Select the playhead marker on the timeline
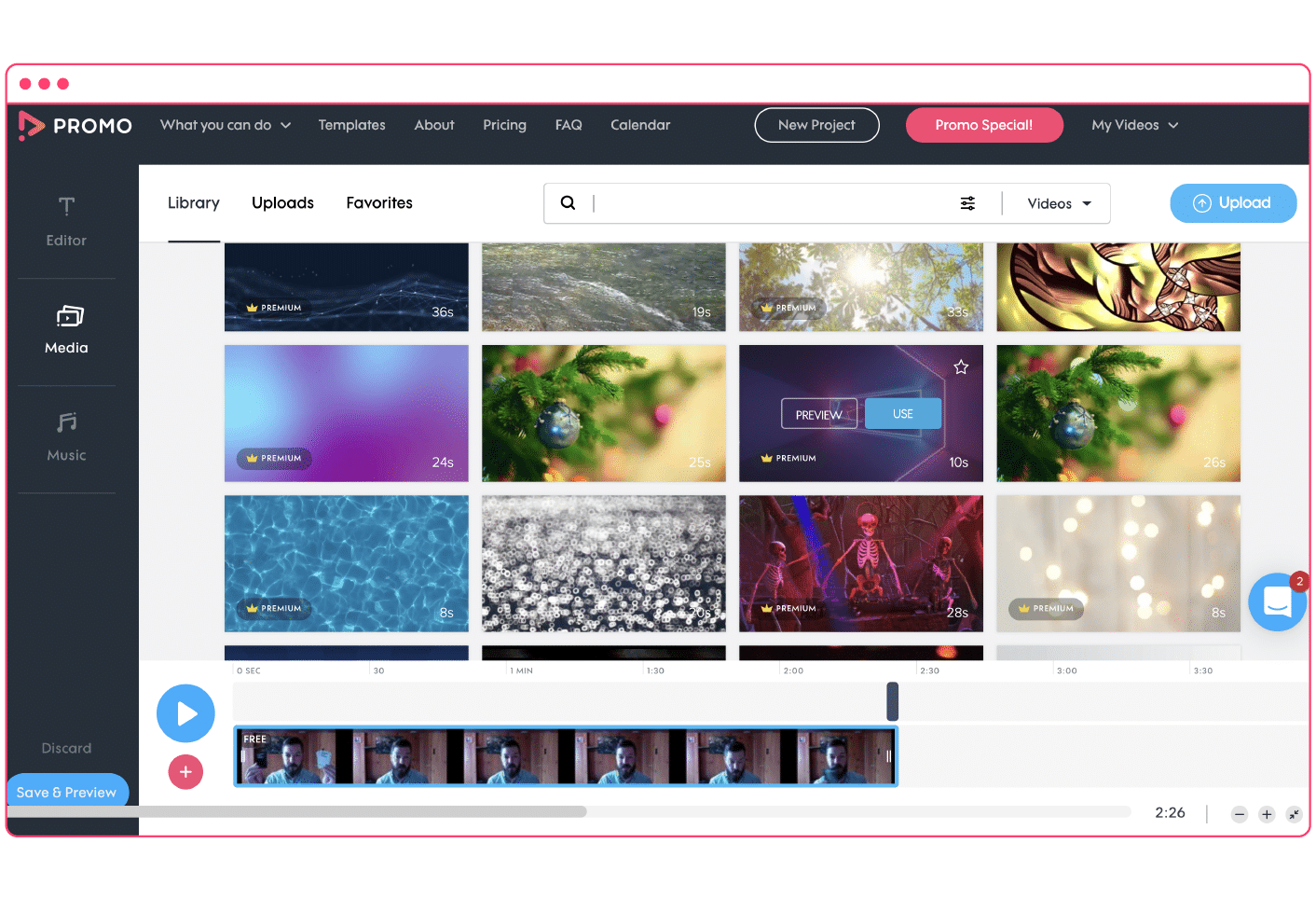1316x912 pixels. [x=892, y=700]
